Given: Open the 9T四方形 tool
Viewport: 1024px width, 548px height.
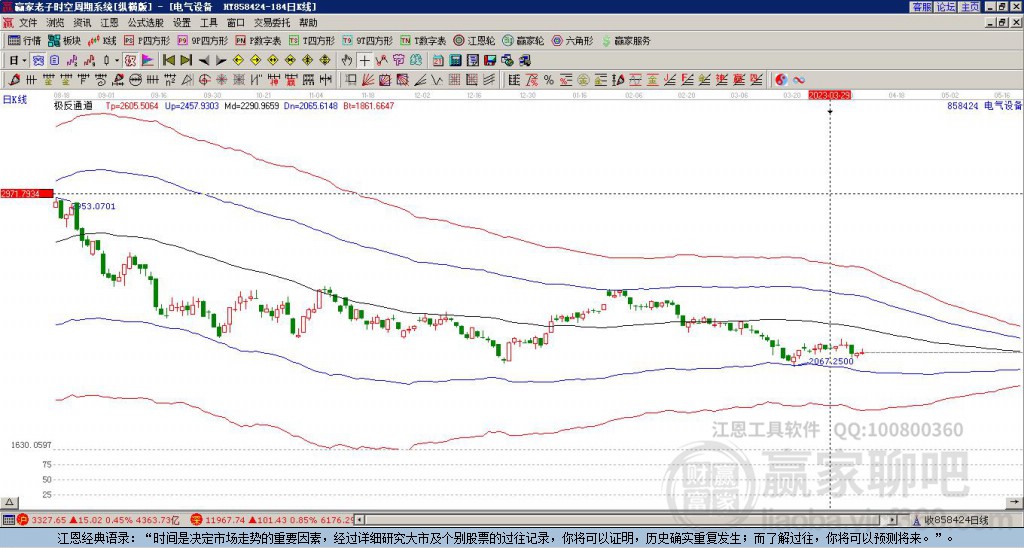Looking at the screenshot, I should [x=368, y=40].
